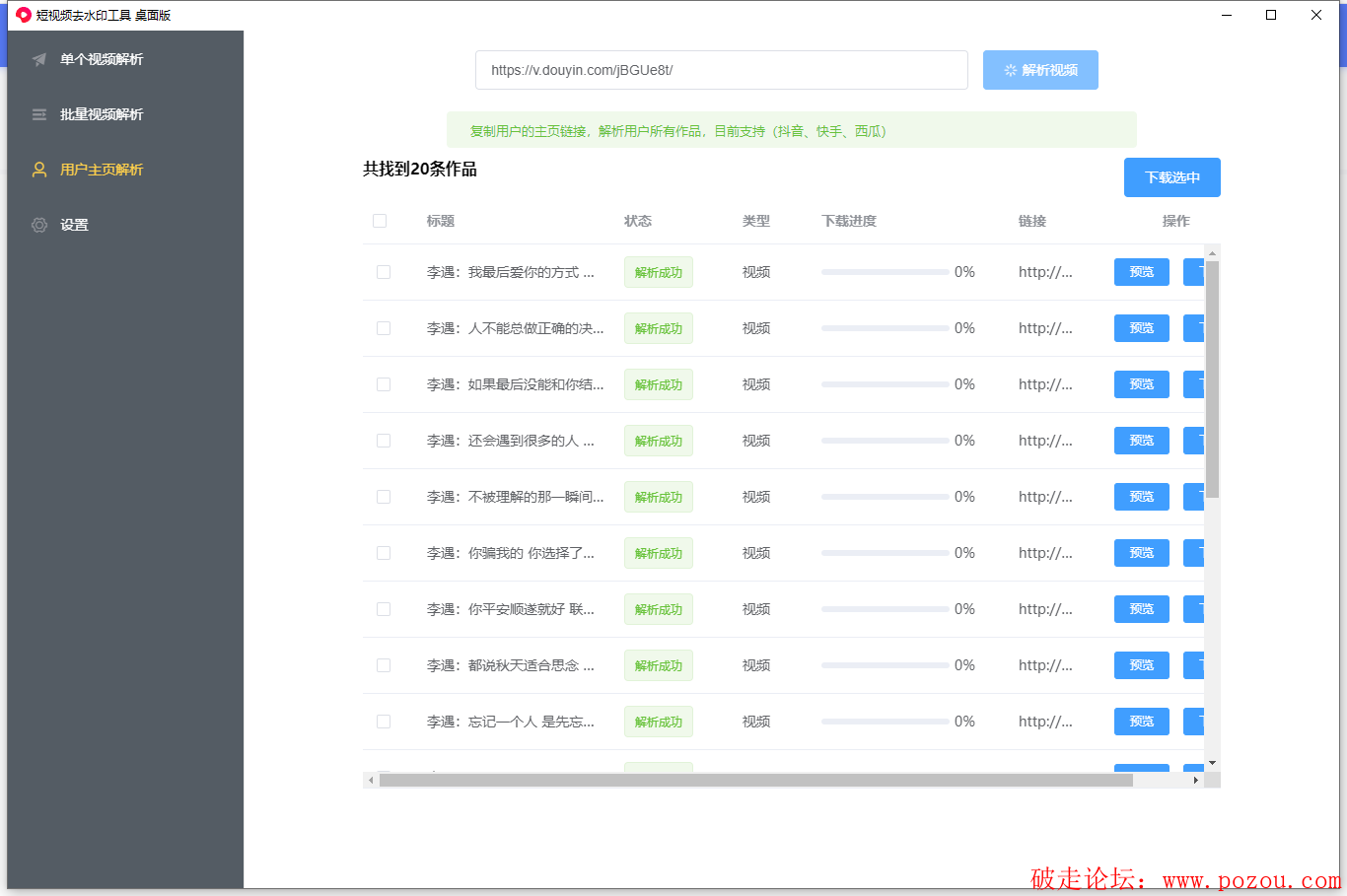Click the 解析视频 button
1347x896 pixels.
coord(1040,70)
